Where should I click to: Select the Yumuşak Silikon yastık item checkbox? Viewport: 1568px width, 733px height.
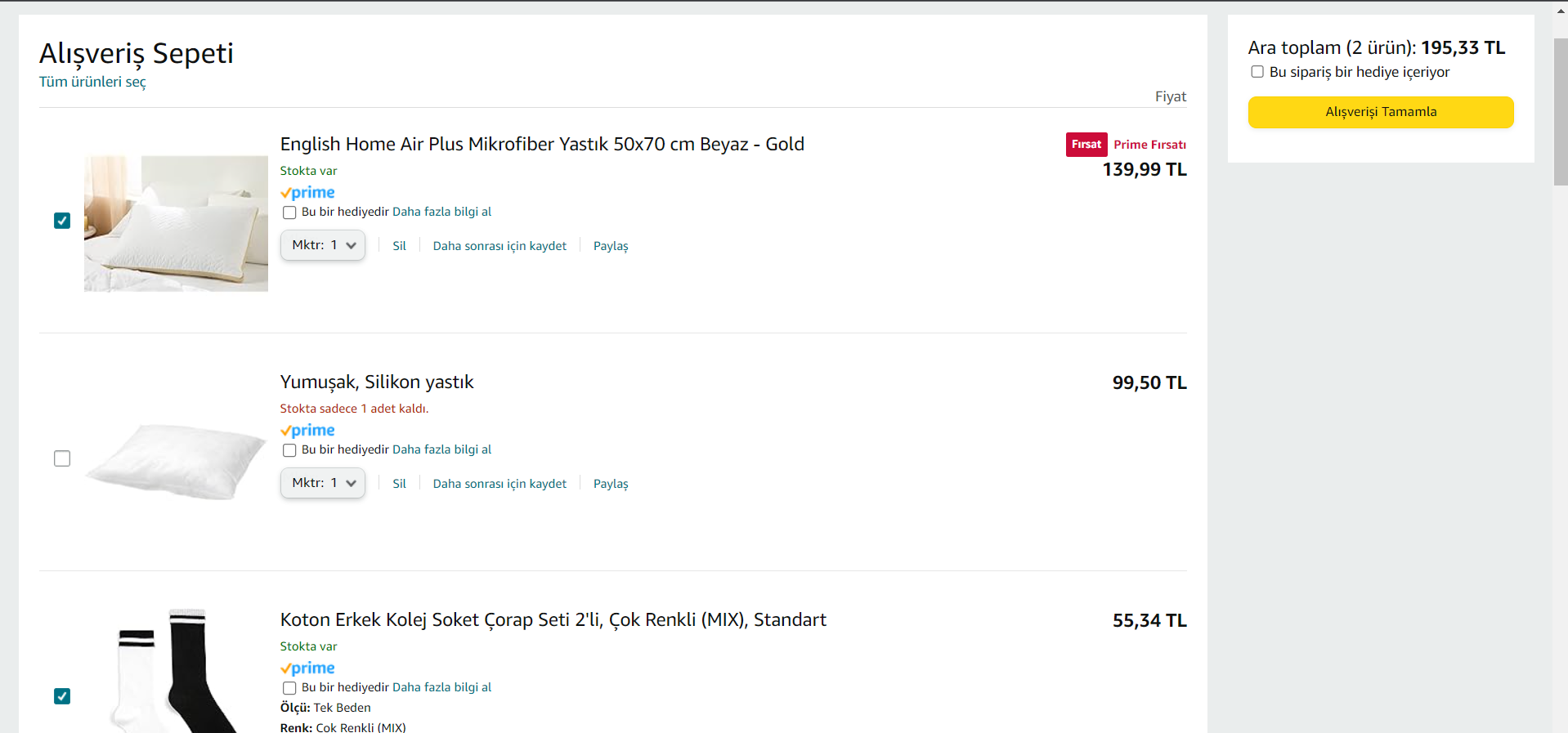point(62,458)
